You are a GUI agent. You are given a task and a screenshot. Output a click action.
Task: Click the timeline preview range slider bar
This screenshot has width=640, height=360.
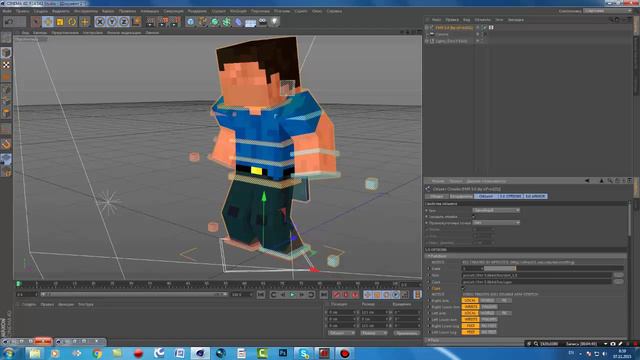coord(133,294)
